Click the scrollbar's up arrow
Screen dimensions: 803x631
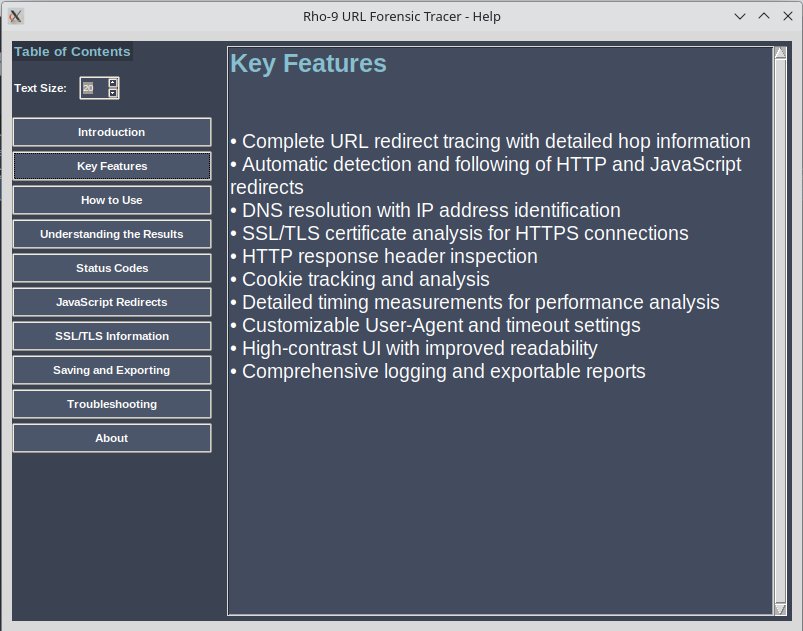coord(782,50)
